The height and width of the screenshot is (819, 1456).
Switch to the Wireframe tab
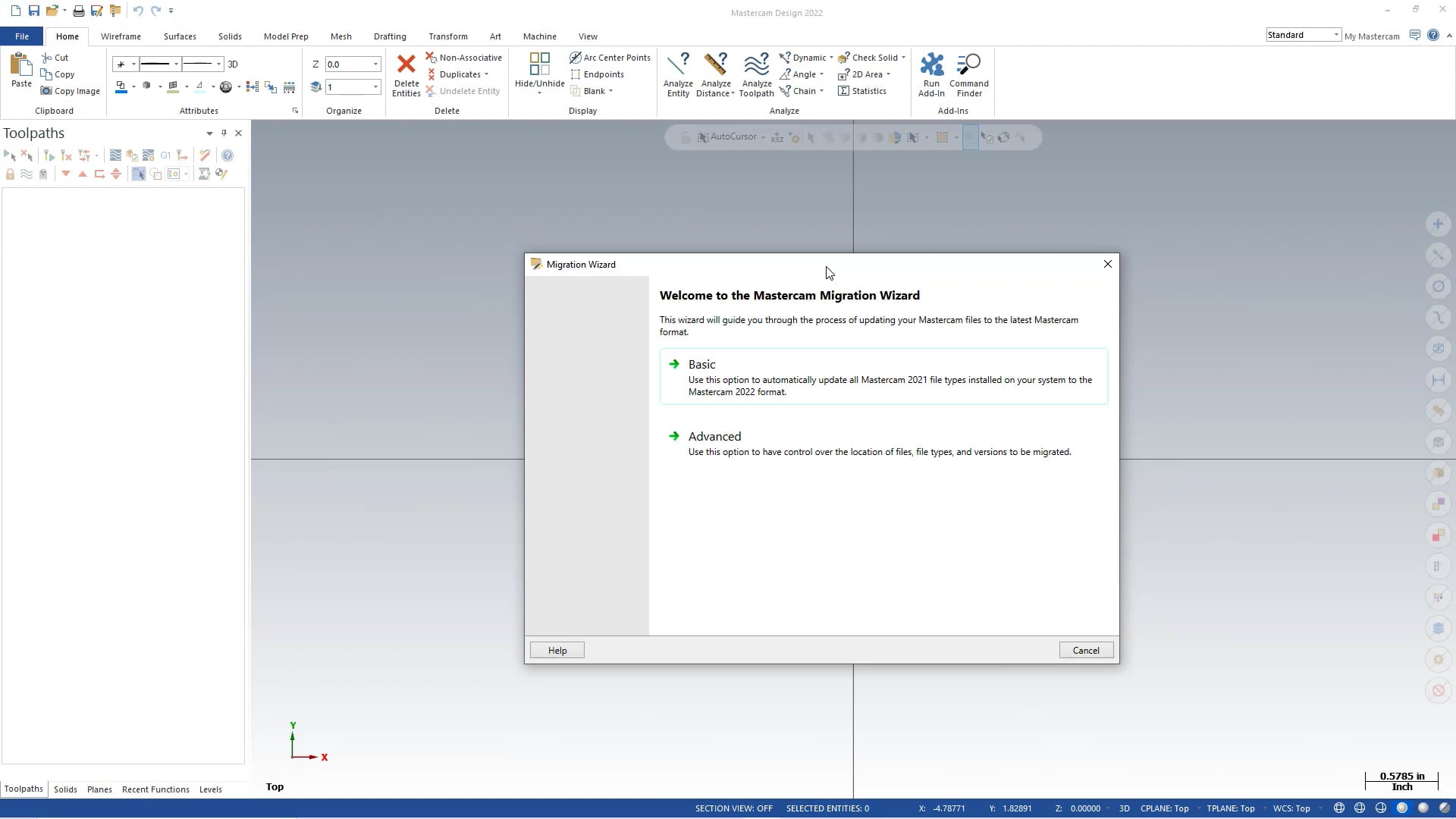click(x=120, y=36)
